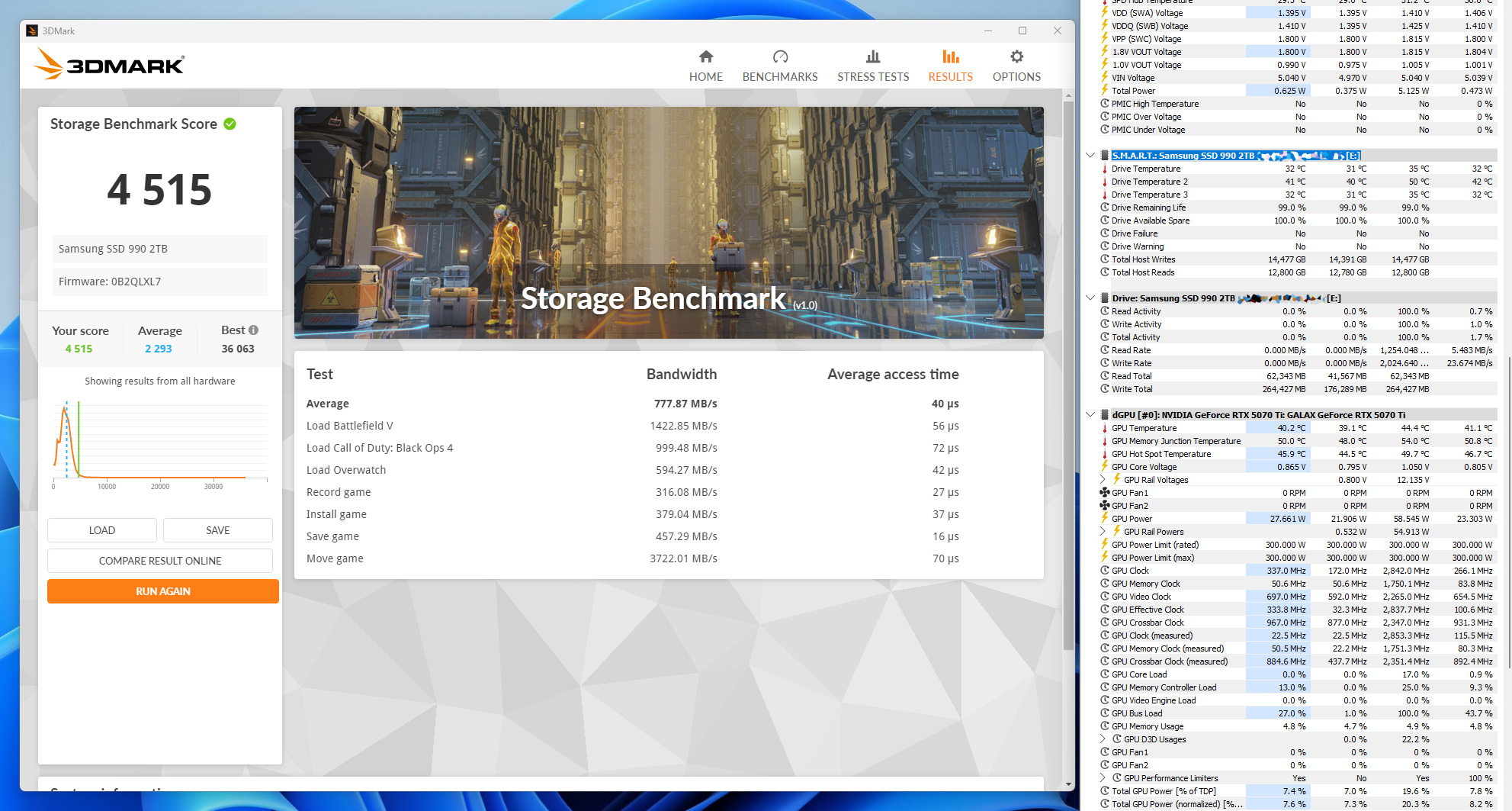Viewport: 1512px width, 811px height.
Task: Click the Drive Remaining Life clock icon
Action: tap(1104, 208)
